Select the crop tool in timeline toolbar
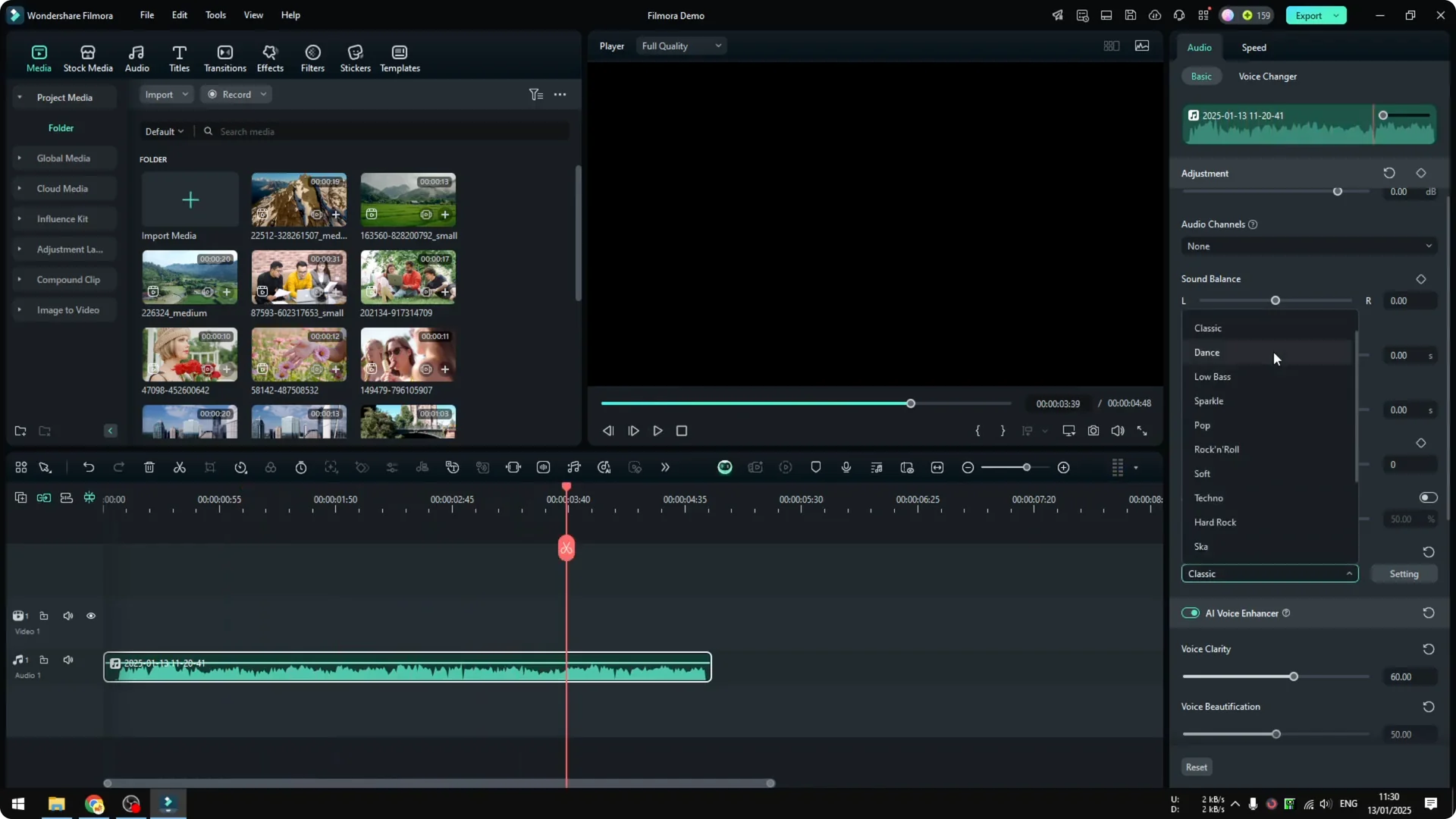Image resolution: width=1456 pixels, height=819 pixels. click(210, 467)
